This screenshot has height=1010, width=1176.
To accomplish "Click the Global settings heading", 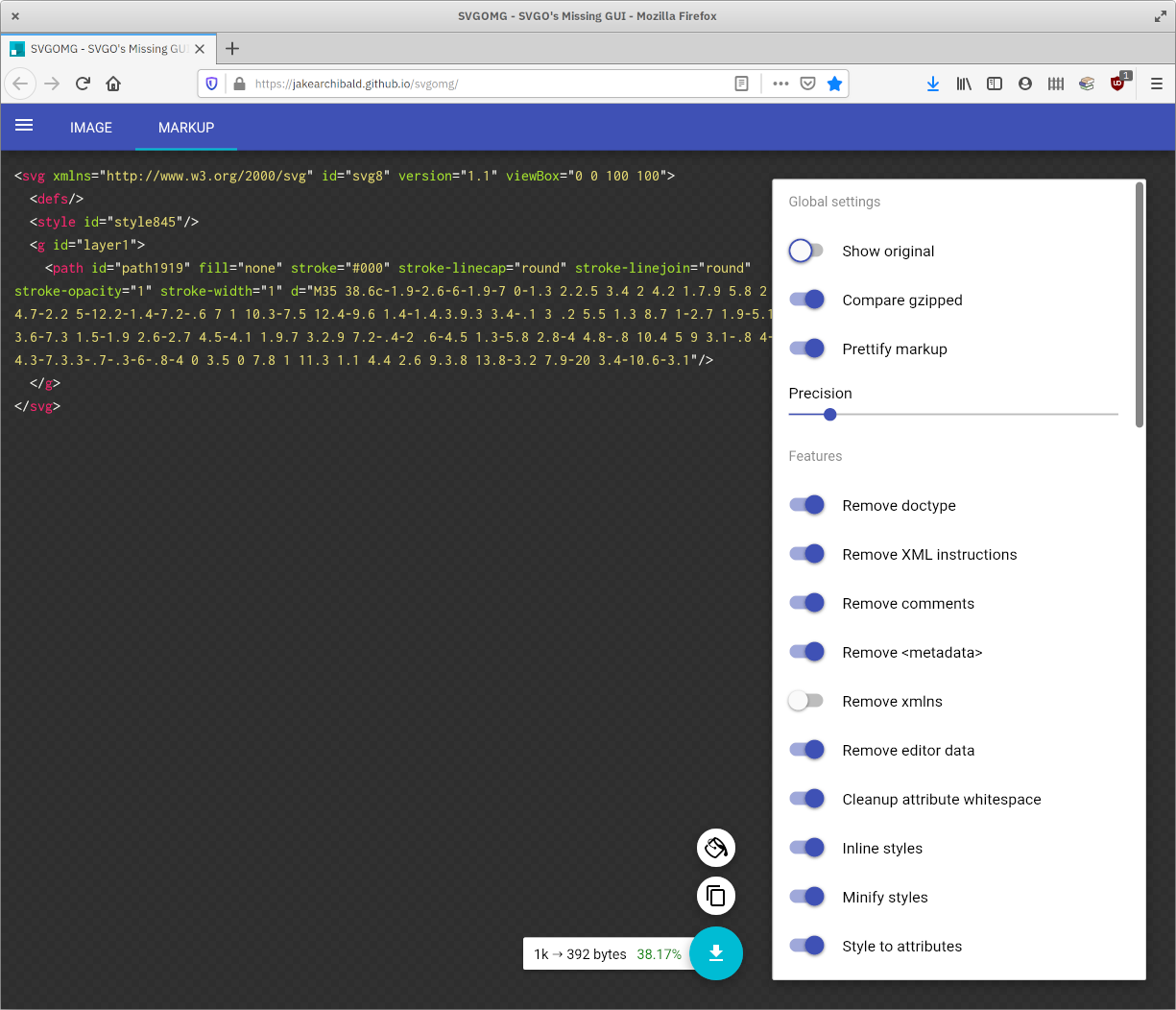I will (x=834, y=202).
